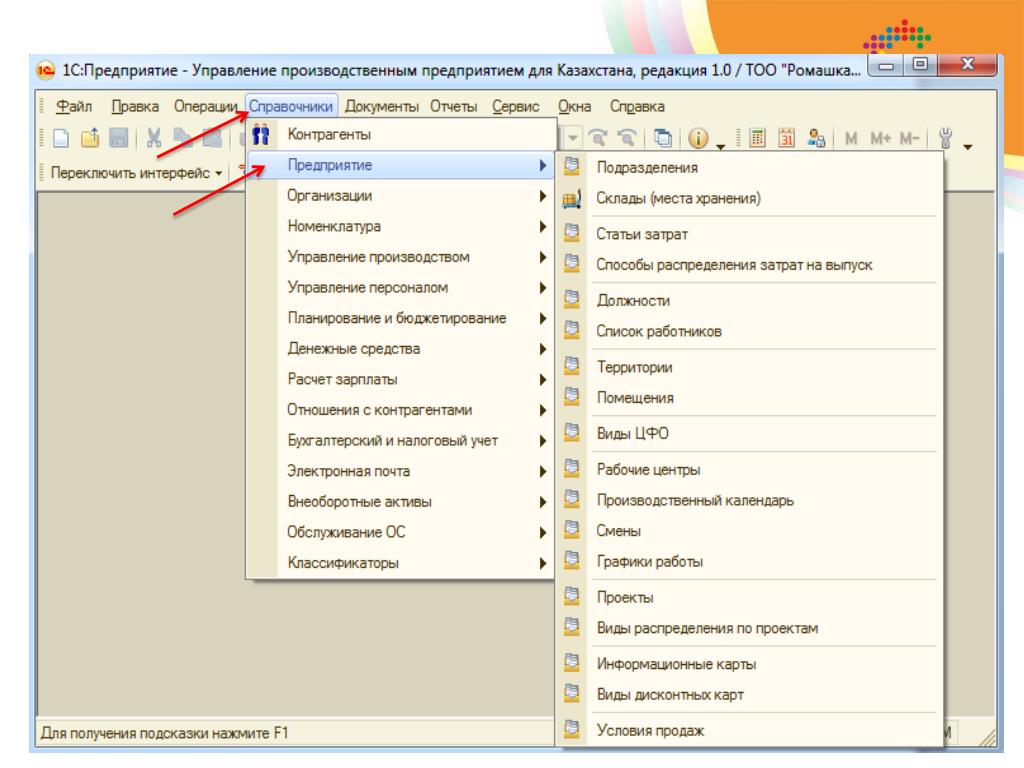Click the user icon in the toolbar
The height and width of the screenshot is (768, 1024).
click(x=816, y=138)
